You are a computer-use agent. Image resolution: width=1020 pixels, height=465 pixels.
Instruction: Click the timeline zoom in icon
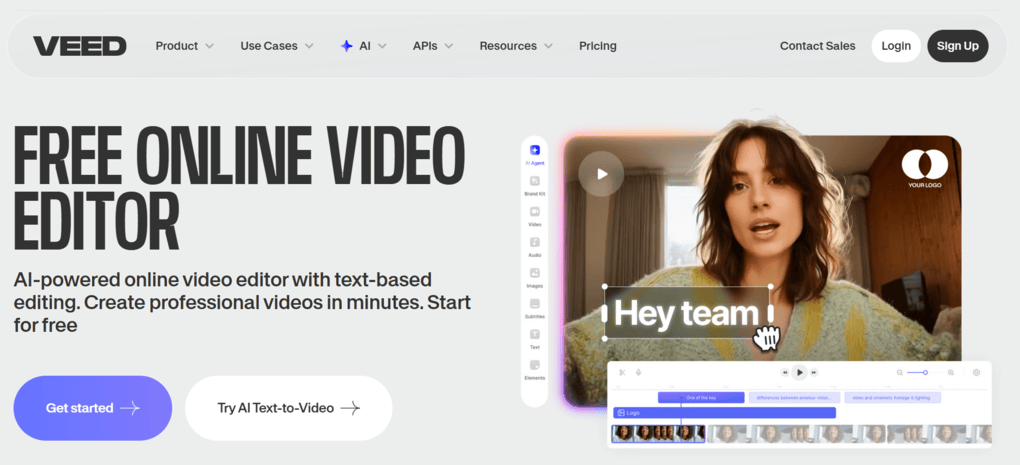[x=951, y=373]
